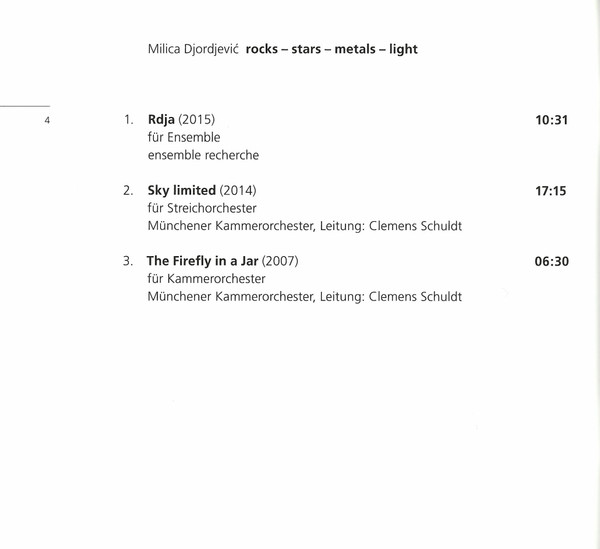Click the horizontal rule above the page number
Viewport: 600px width, 549px height.
point(24,105)
